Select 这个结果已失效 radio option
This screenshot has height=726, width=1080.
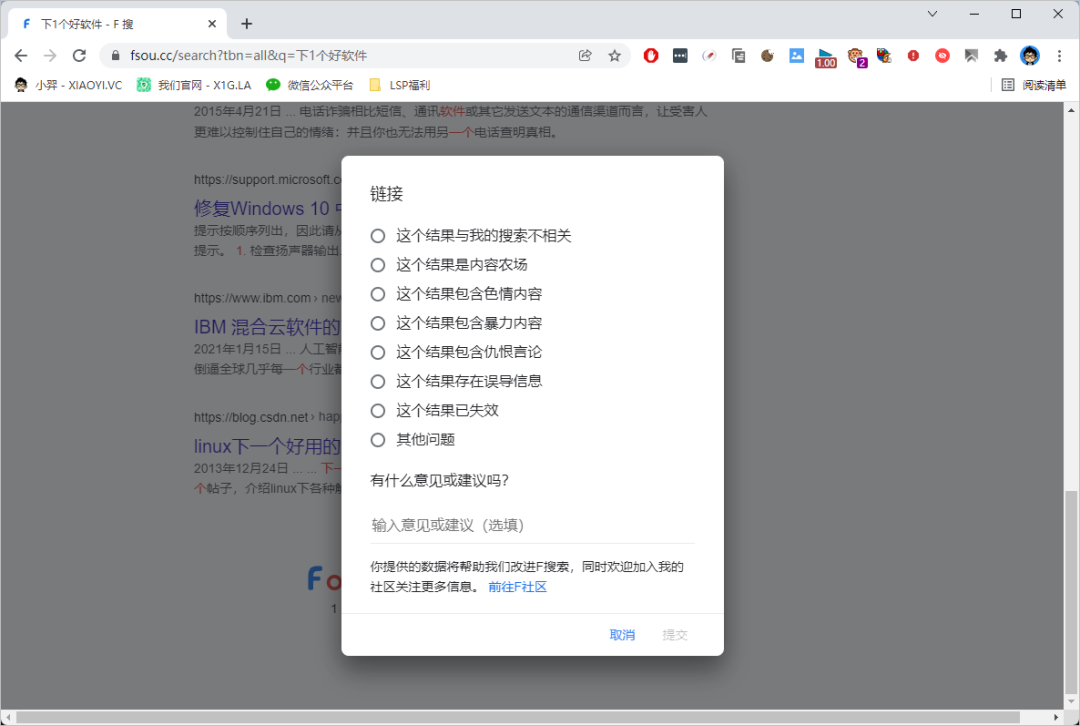click(377, 411)
